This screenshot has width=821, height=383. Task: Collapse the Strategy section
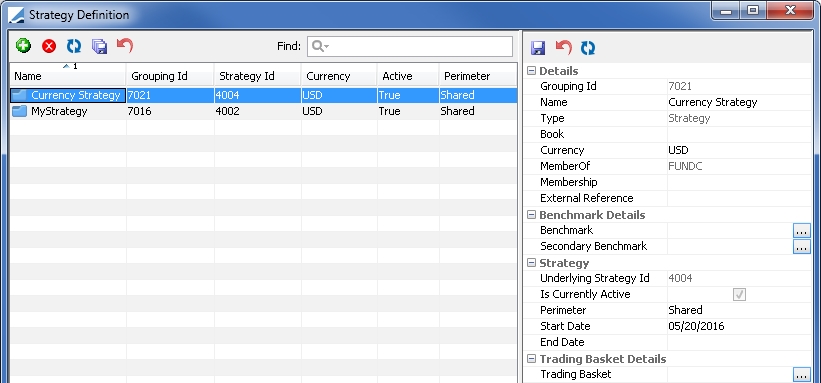(x=531, y=262)
